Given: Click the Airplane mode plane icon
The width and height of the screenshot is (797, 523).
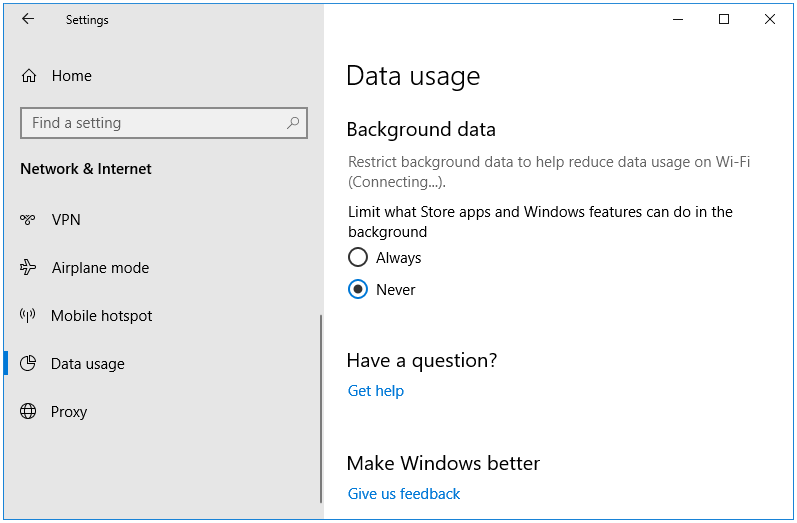Looking at the screenshot, I should click(28, 267).
